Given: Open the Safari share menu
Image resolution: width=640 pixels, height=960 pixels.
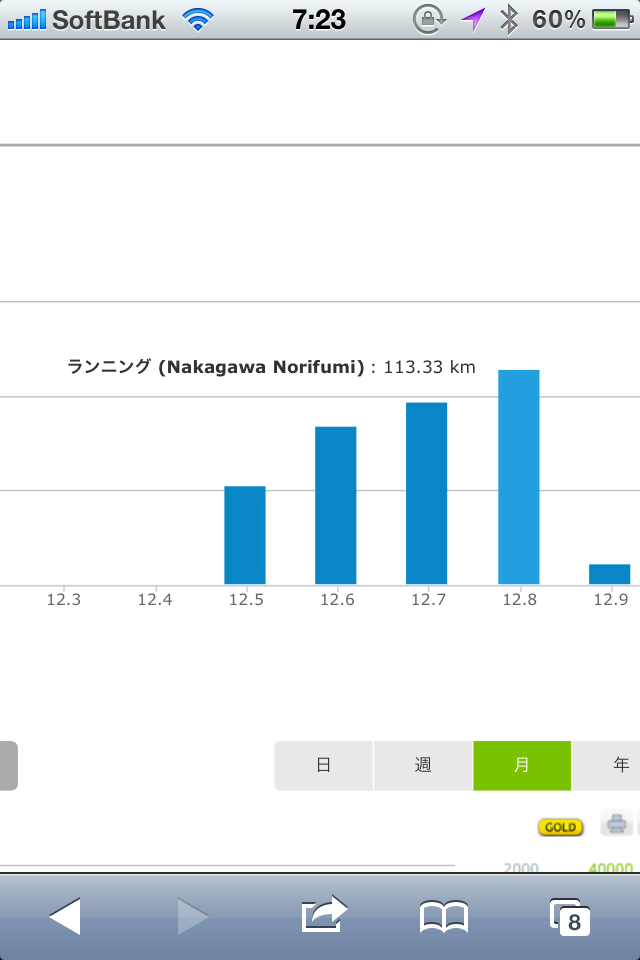Looking at the screenshot, I should 324,914.
